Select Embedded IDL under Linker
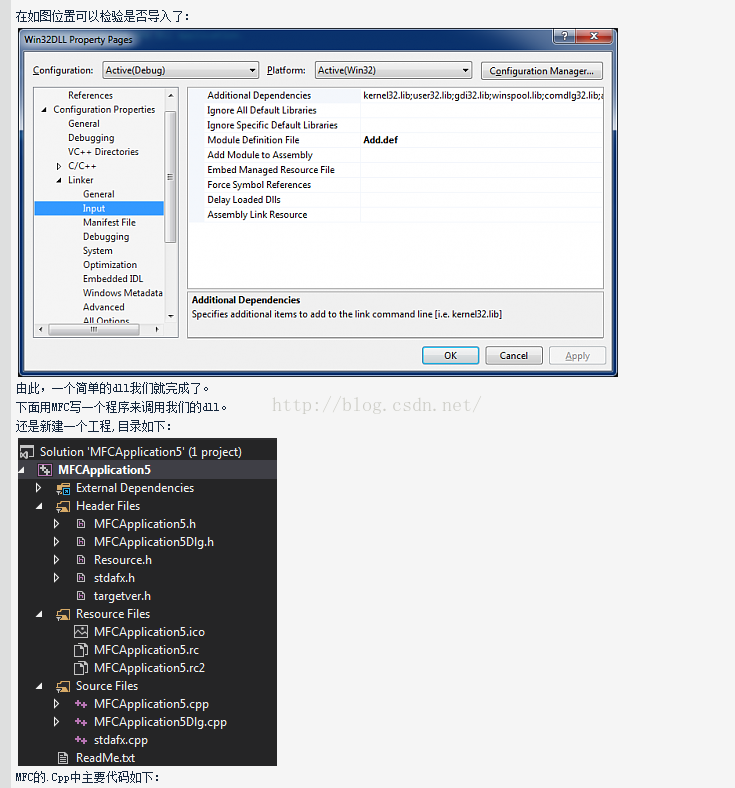Viewport: 735px width, 788px height. [x=113, y=278]
